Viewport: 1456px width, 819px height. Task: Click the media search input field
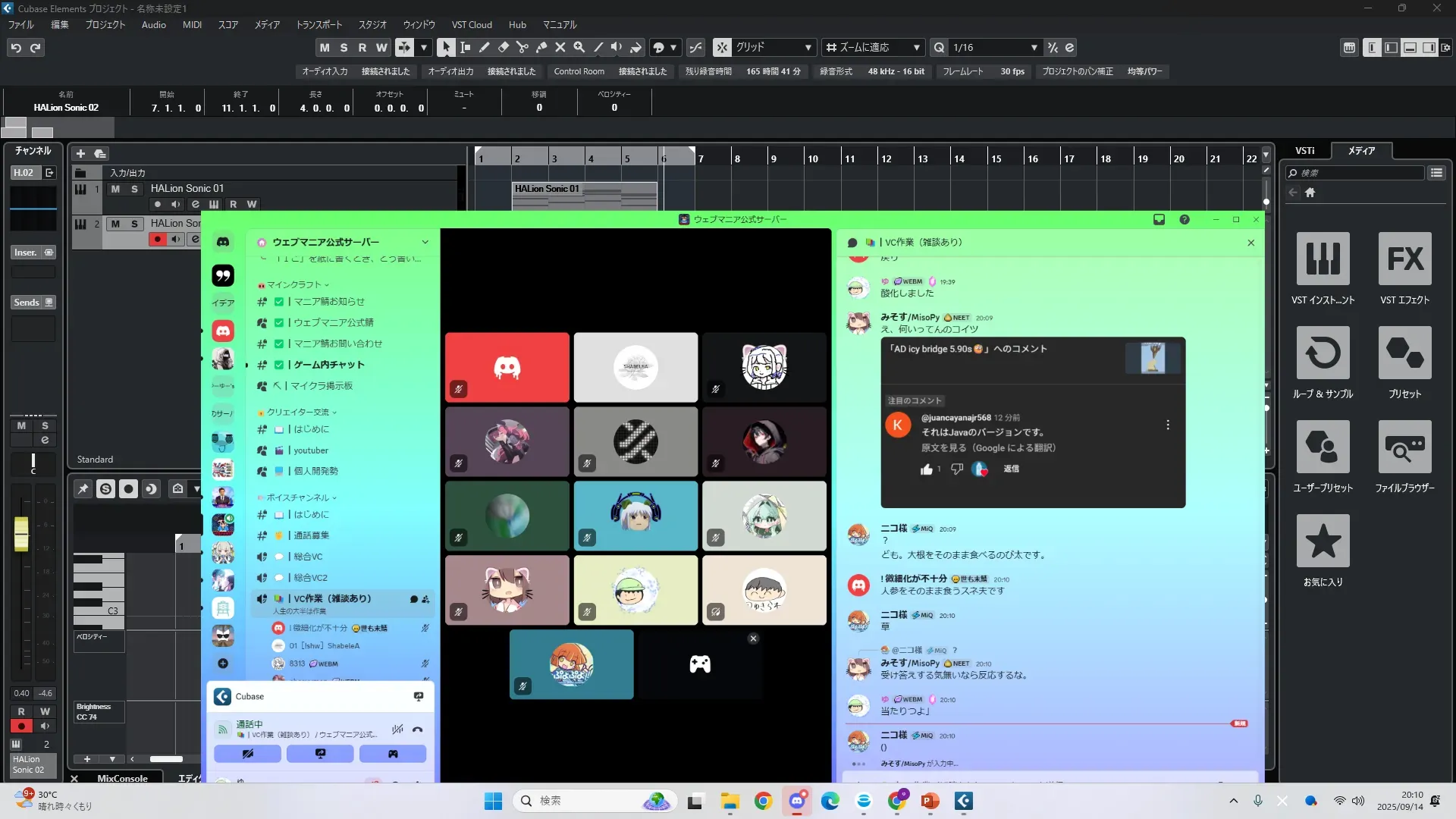click(x=1357, y=173)
